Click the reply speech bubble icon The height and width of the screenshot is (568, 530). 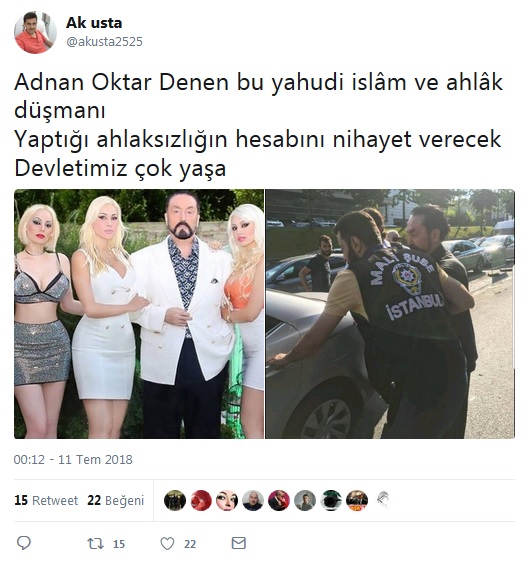click(24, 543)
